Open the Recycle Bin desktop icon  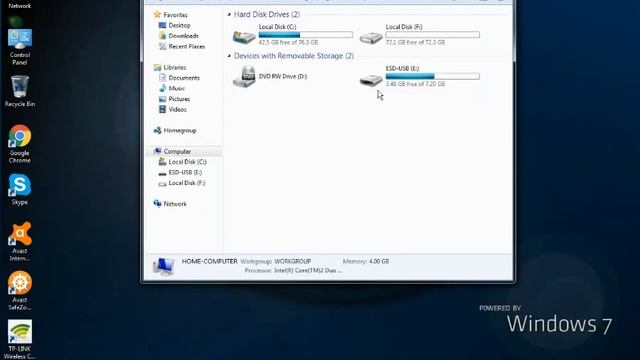pyautogui.click(x=20, y=91)
